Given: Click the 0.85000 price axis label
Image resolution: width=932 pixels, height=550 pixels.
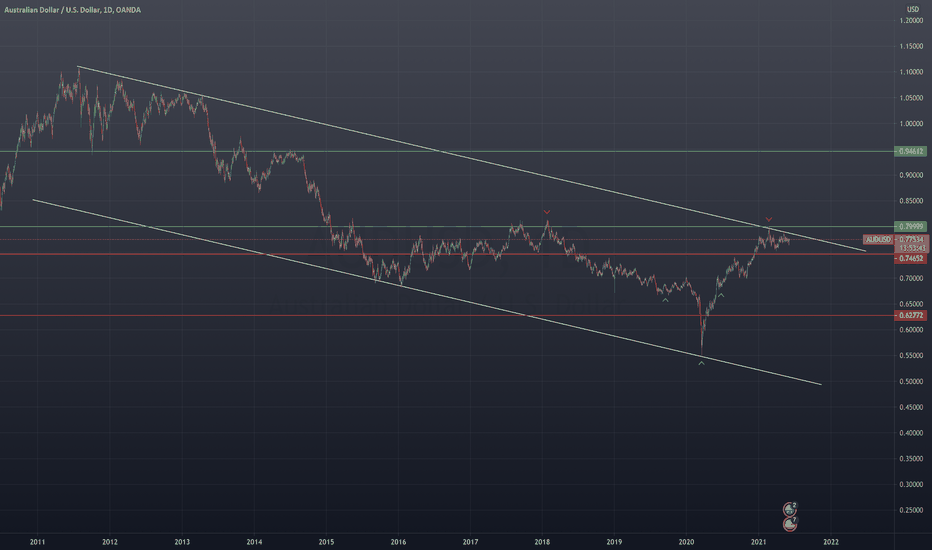Looking at the screenshot, I should click(x=911, y=201).
